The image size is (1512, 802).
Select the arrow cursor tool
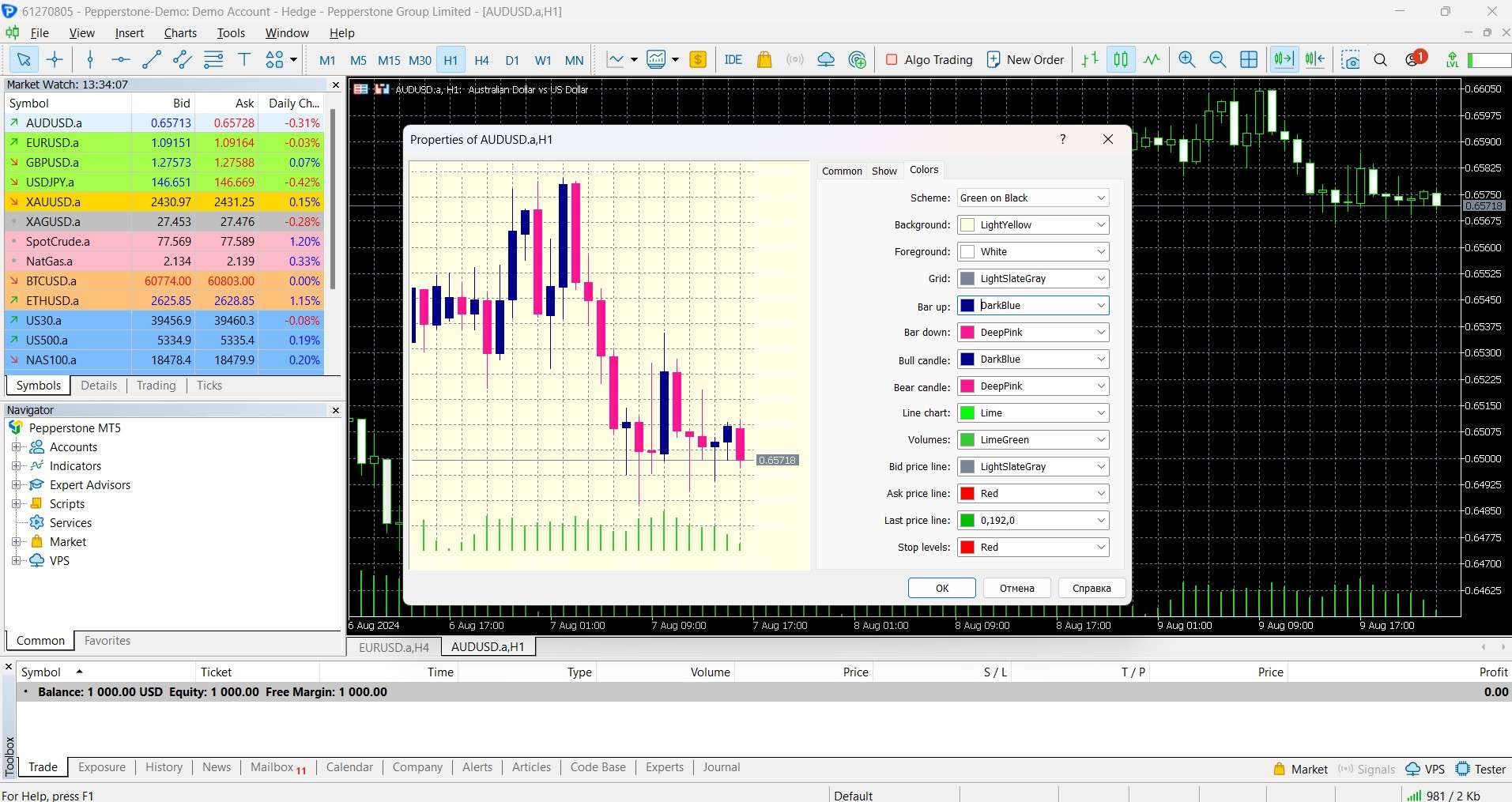point(24,59)
